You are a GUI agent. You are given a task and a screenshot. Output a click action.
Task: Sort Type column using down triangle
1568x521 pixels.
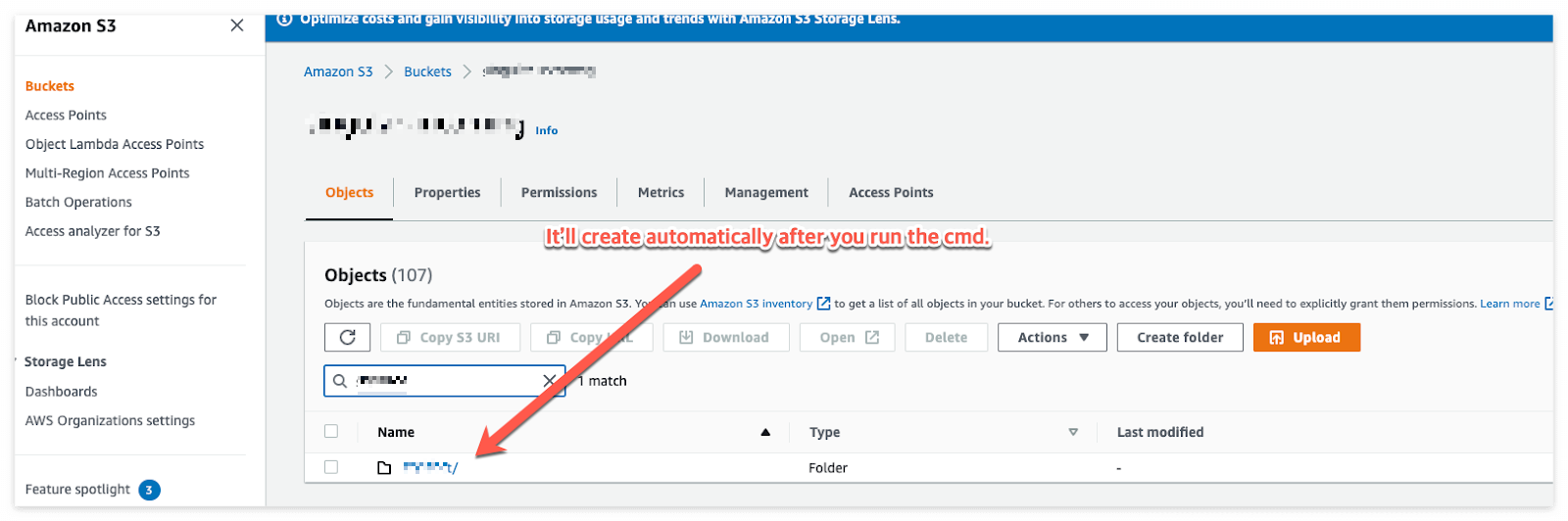click(x=1073, y=432)
